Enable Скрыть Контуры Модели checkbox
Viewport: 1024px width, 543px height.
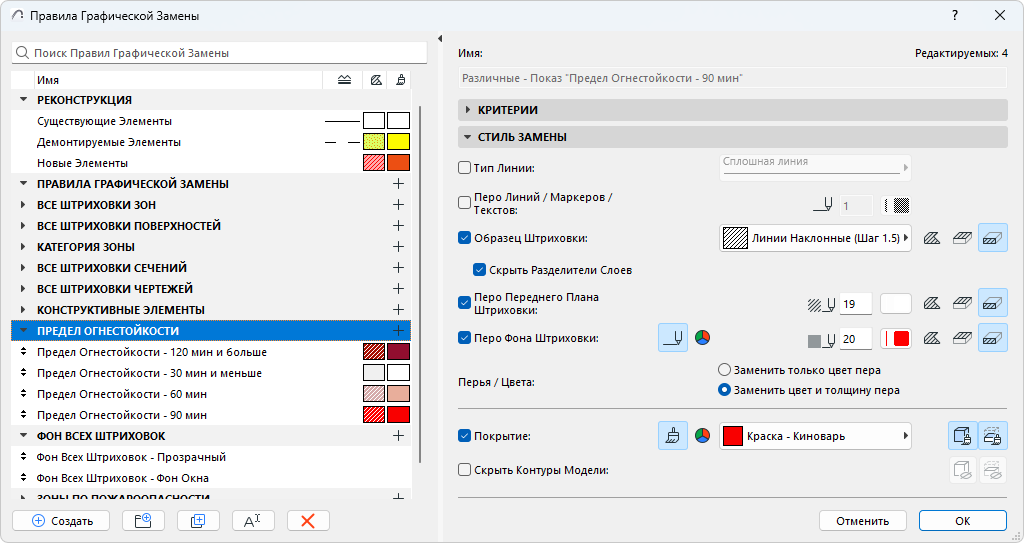464,470
